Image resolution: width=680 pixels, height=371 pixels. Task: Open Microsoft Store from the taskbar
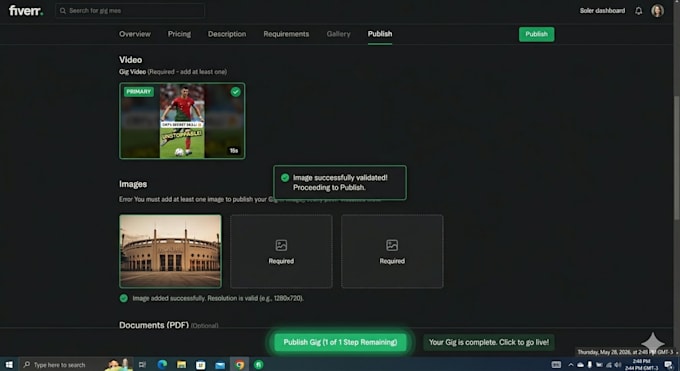pos(200,364)
